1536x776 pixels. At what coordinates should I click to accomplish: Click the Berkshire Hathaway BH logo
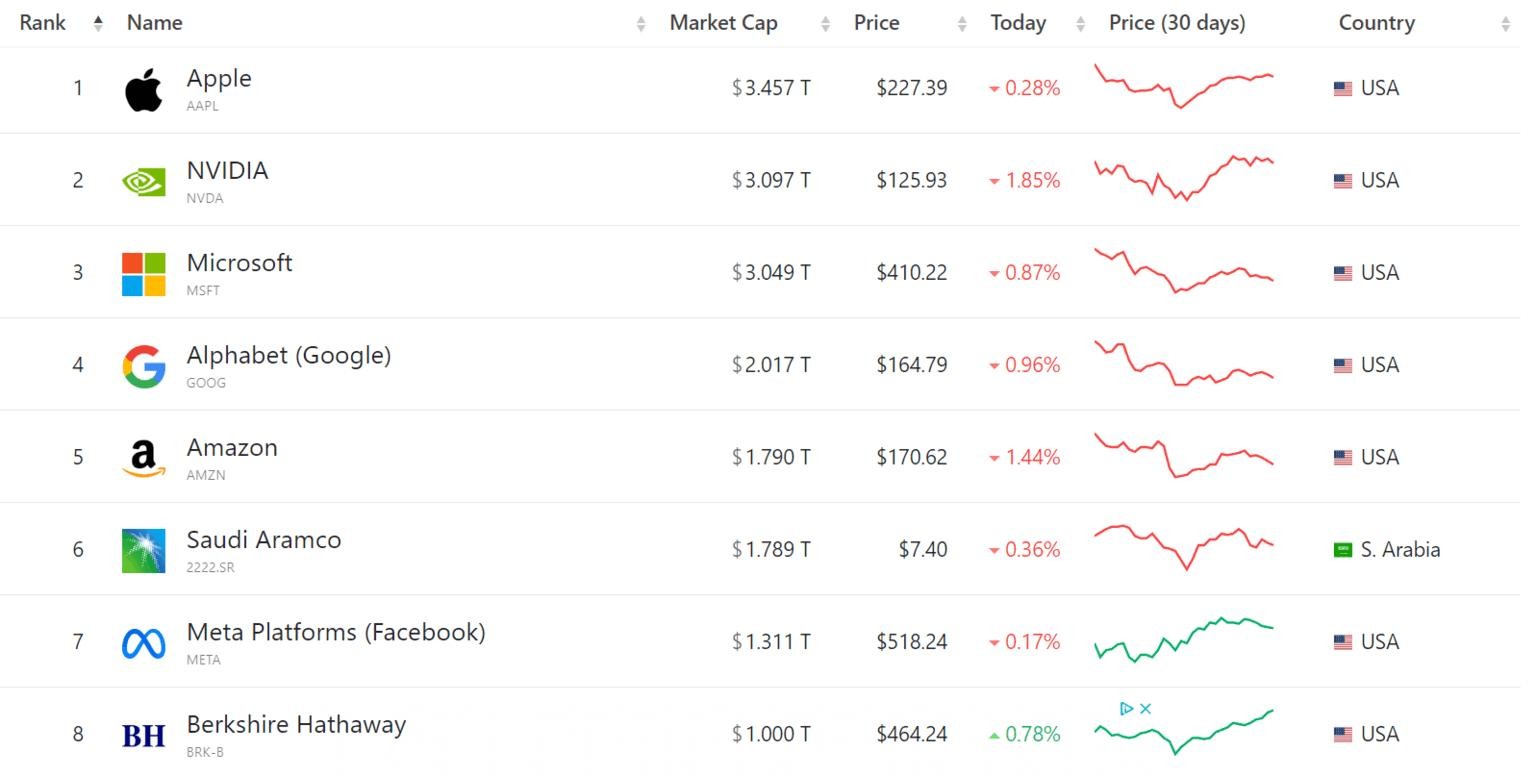(143, 736)
